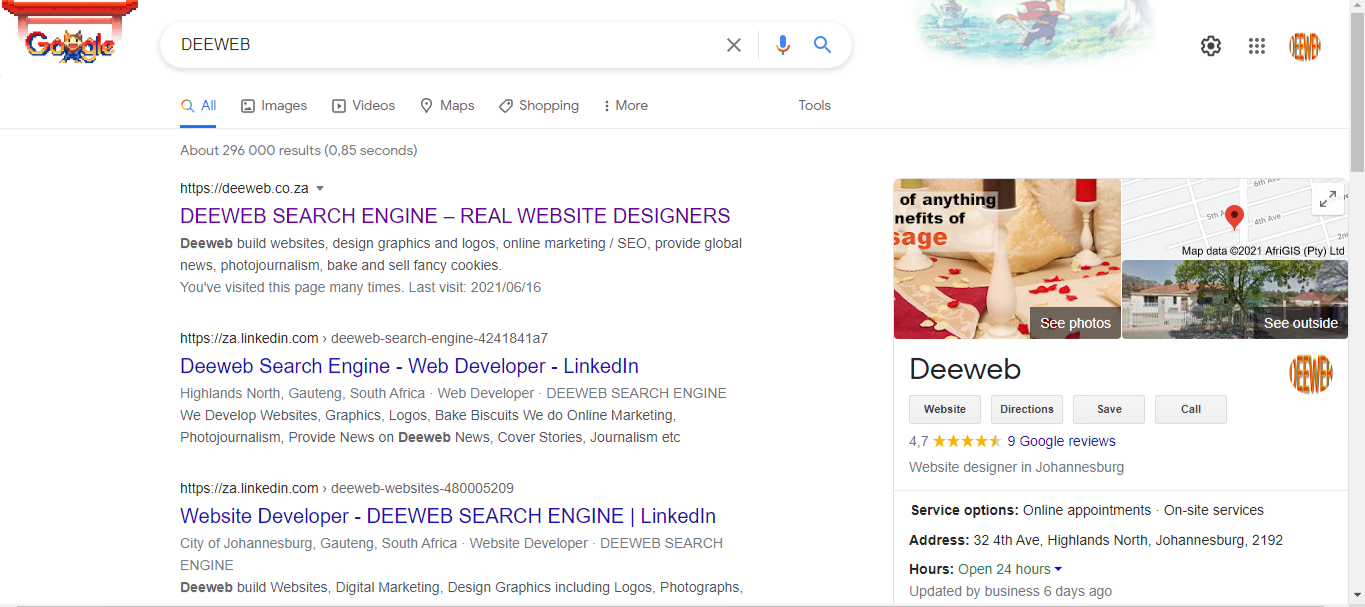Clear the search box with the X icon
The image size is (1365, 607).
734,45
